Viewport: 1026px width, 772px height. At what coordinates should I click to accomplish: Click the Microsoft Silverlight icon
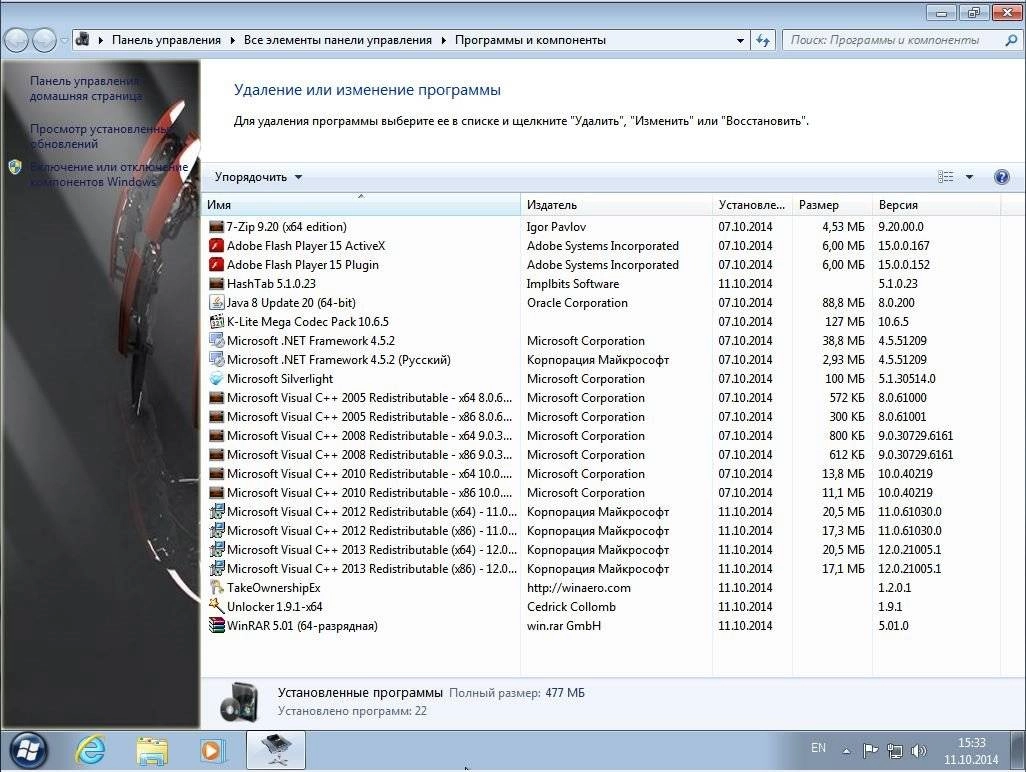(217, 379)
